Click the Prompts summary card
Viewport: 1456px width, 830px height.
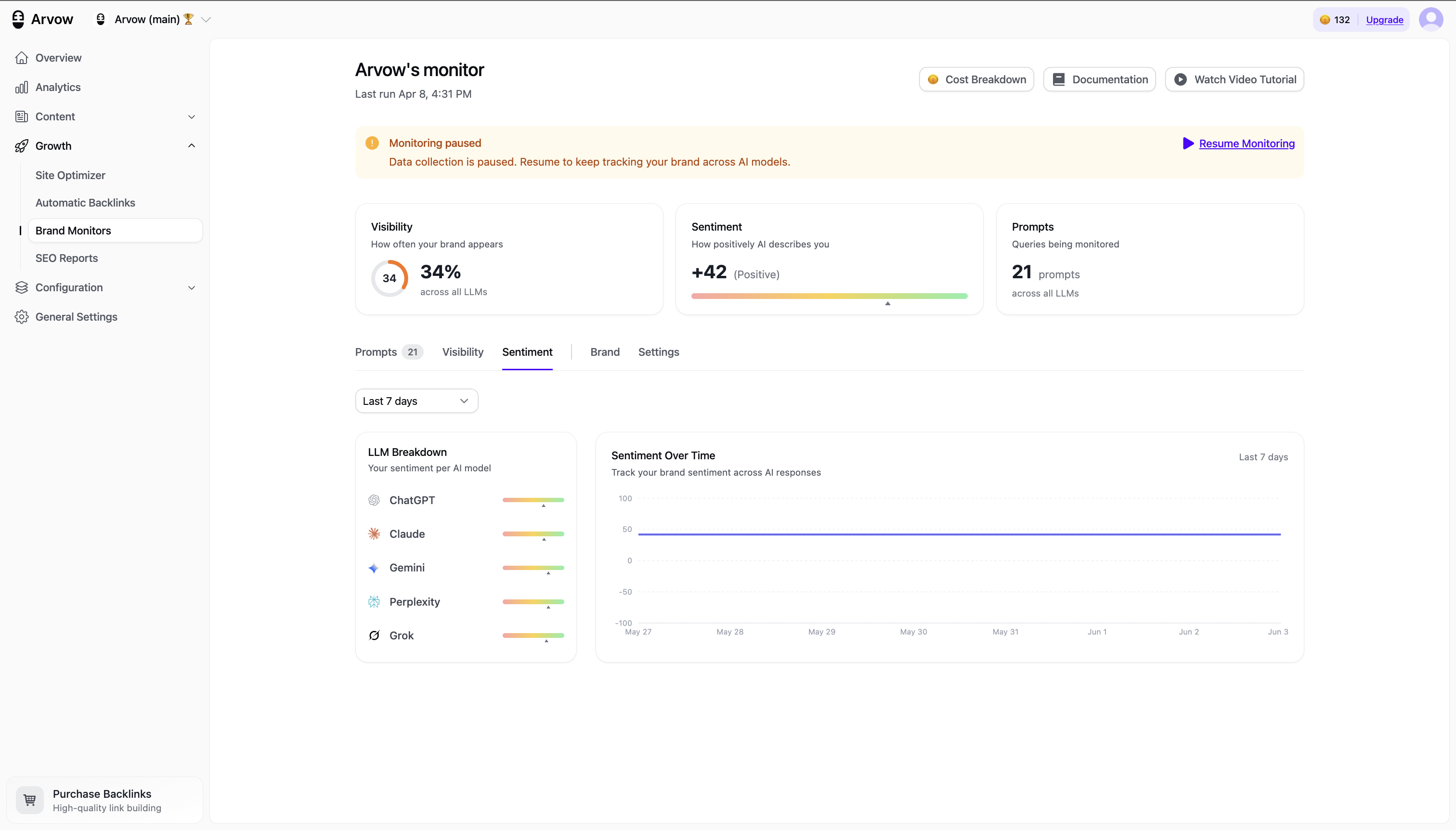1150,259
